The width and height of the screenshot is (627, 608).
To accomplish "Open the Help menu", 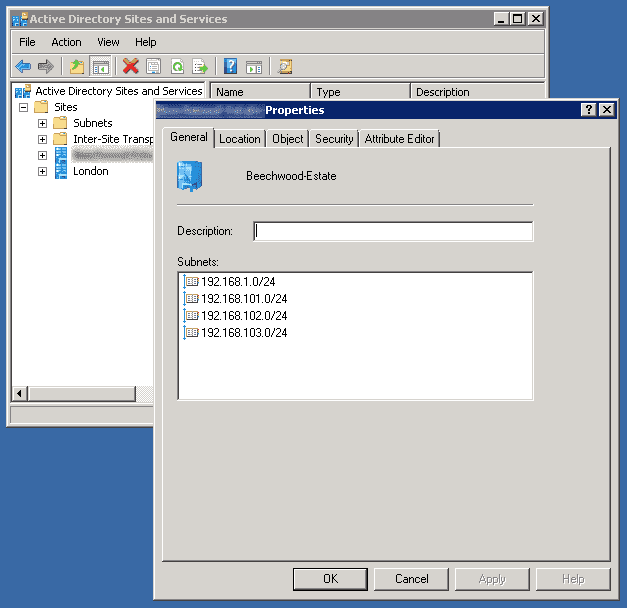I will pyautogui.click(x=146, y=42).
